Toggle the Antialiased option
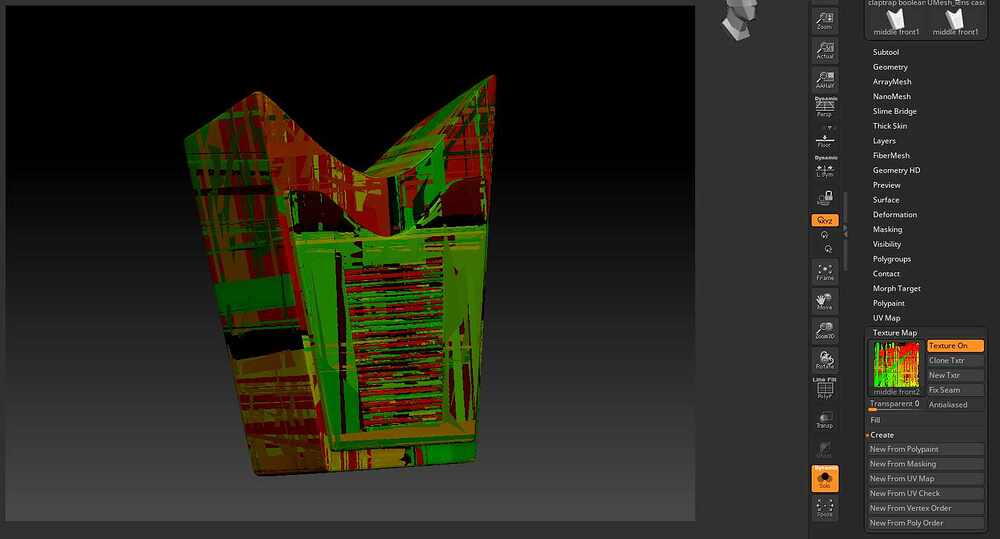This screenshot has height=539, width=1000. coord(955,404)
